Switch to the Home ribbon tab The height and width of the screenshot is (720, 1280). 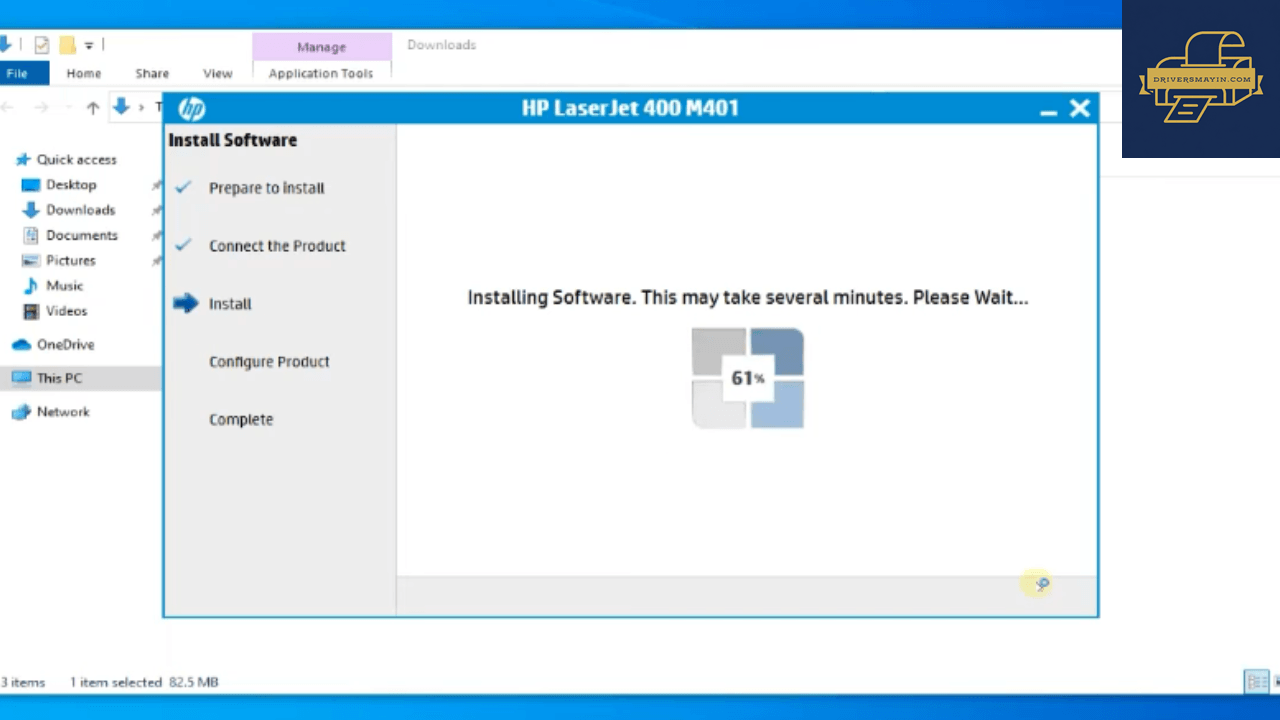(x=84, y=73)
